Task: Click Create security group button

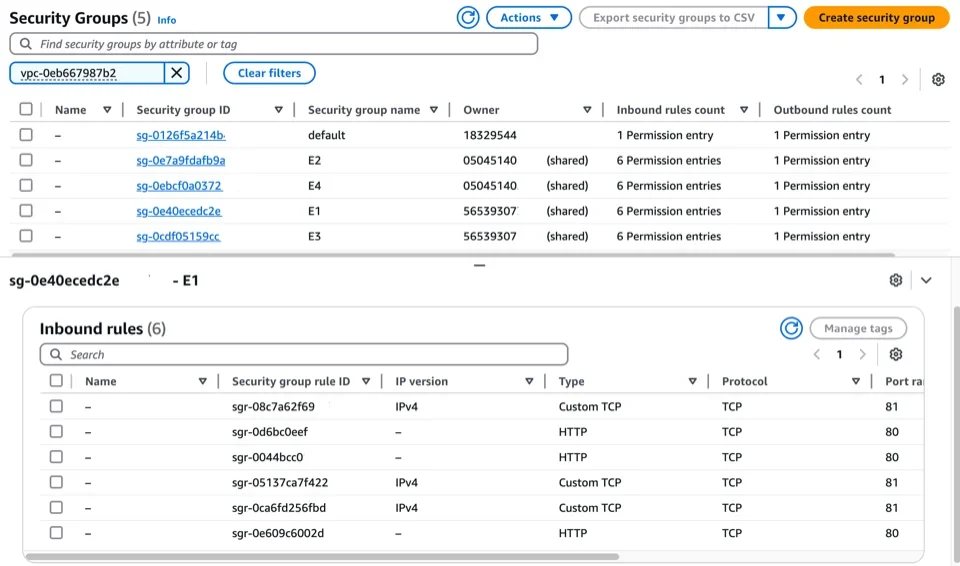Action: (876, 17)
